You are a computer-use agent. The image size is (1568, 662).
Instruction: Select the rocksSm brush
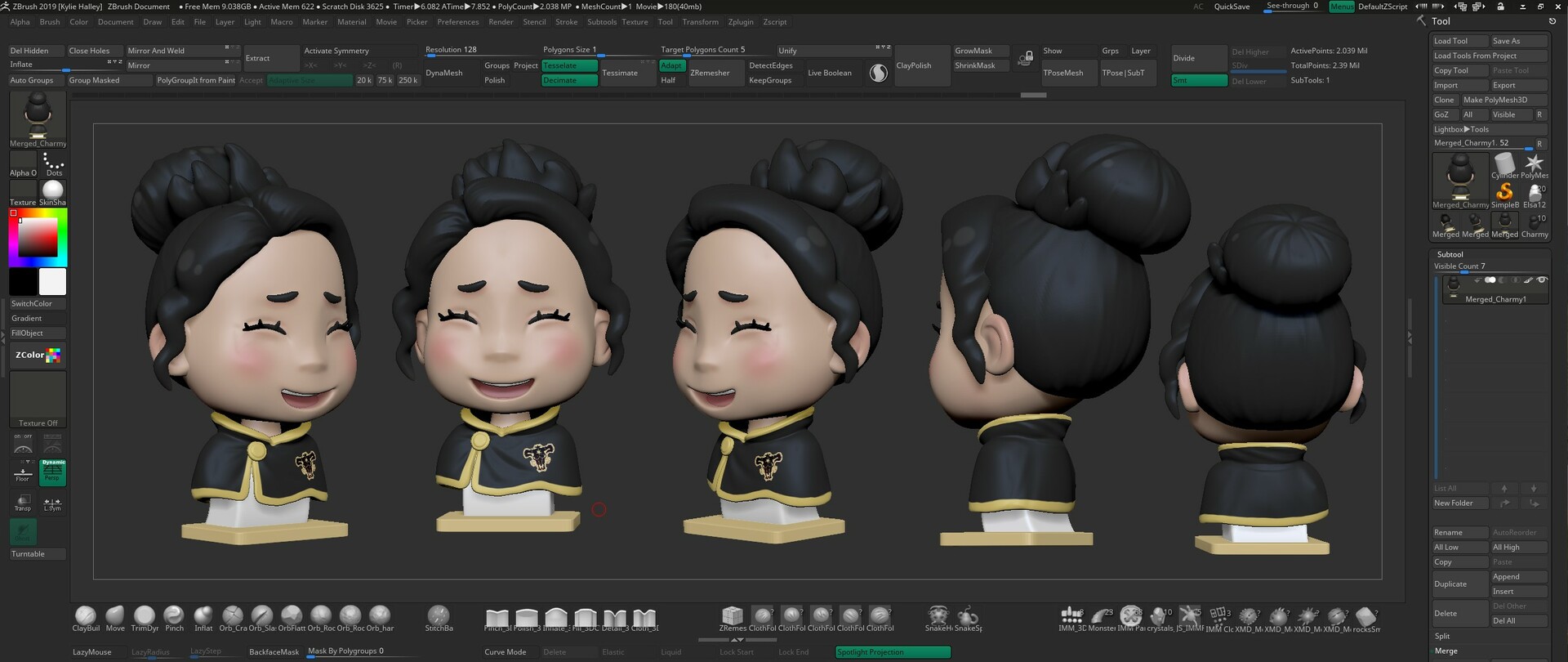(1366, 619)
